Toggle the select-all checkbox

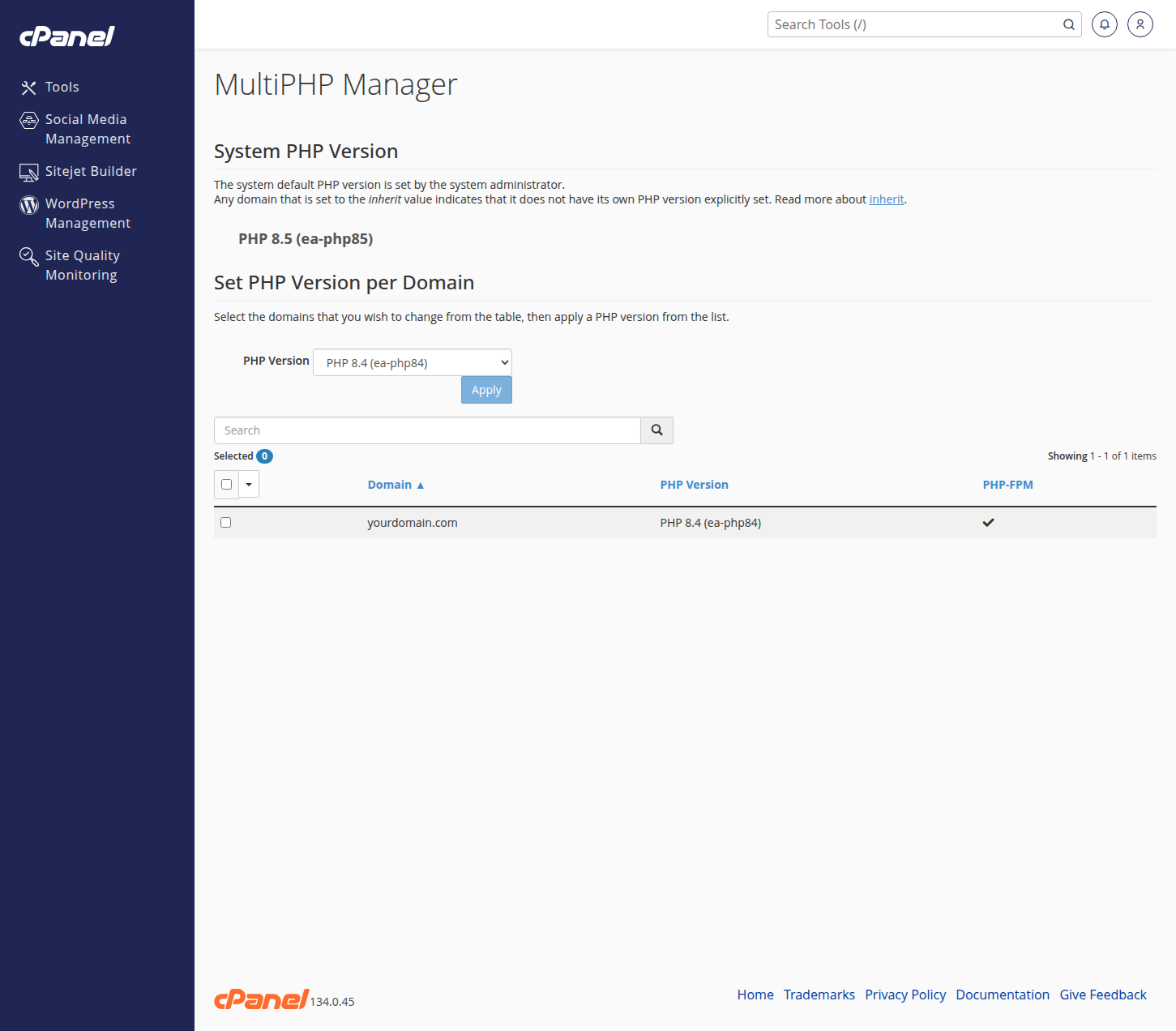click(227, 484)
